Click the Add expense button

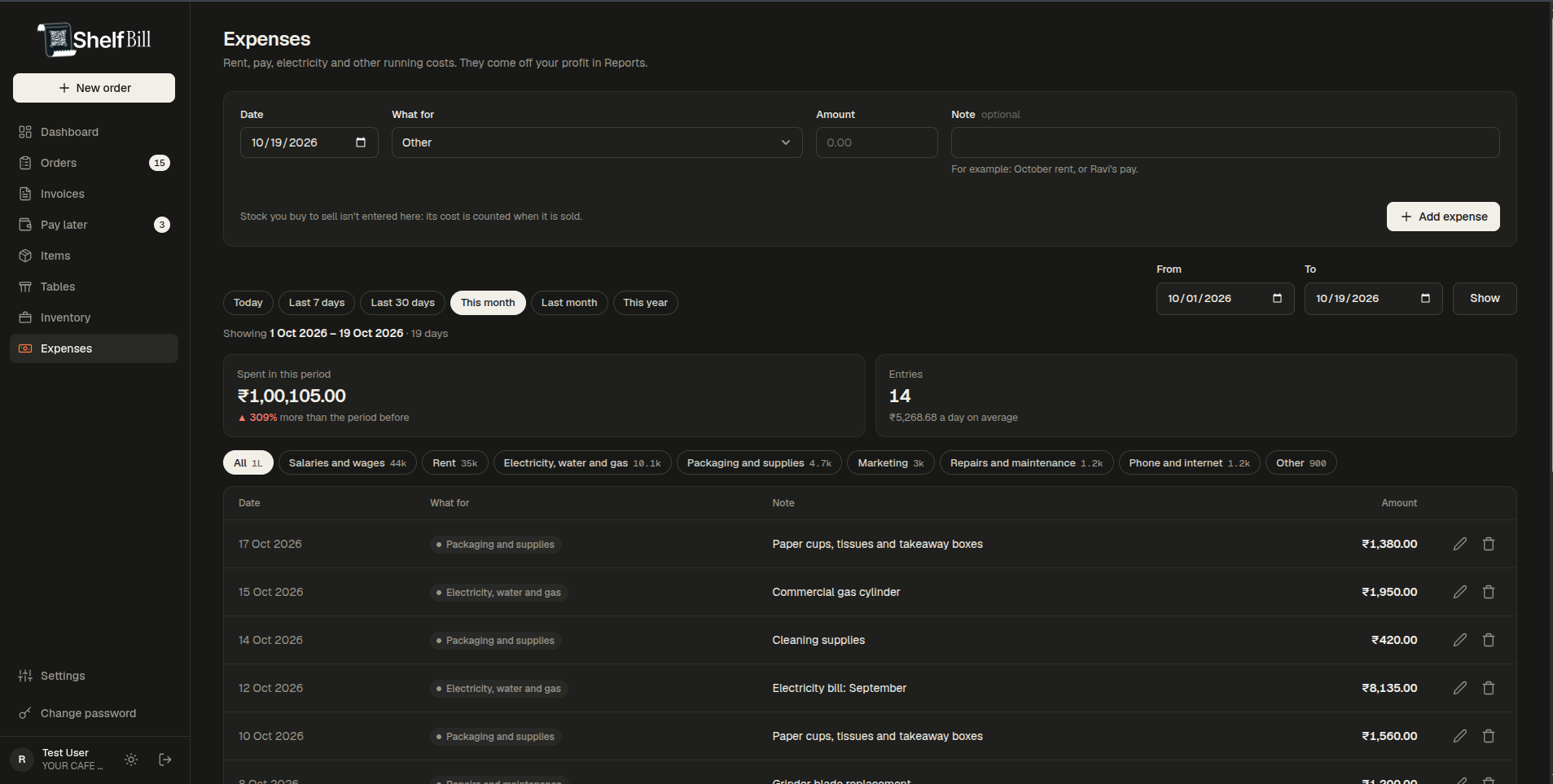tap(1443, 217)
